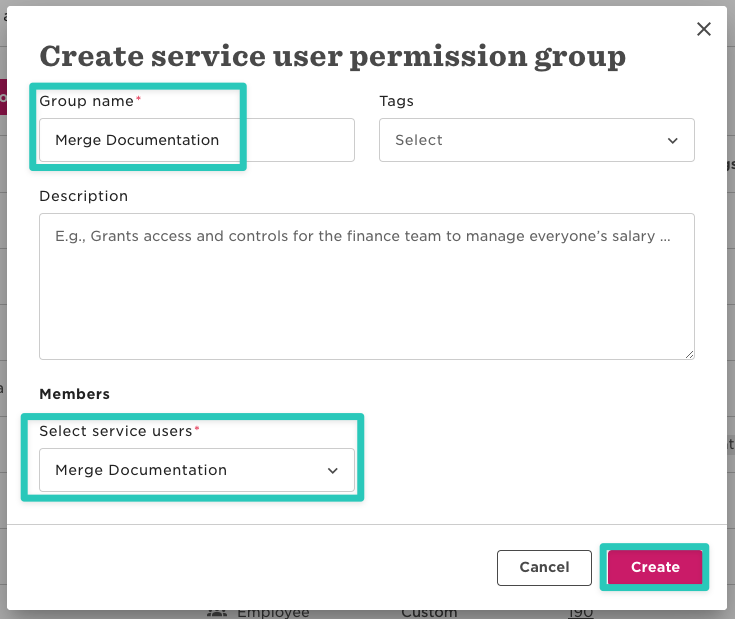Open the 190 link behind the dialog
Image resolution: width=735 pixels, height=619 pixels.
(x=580, y=612)
